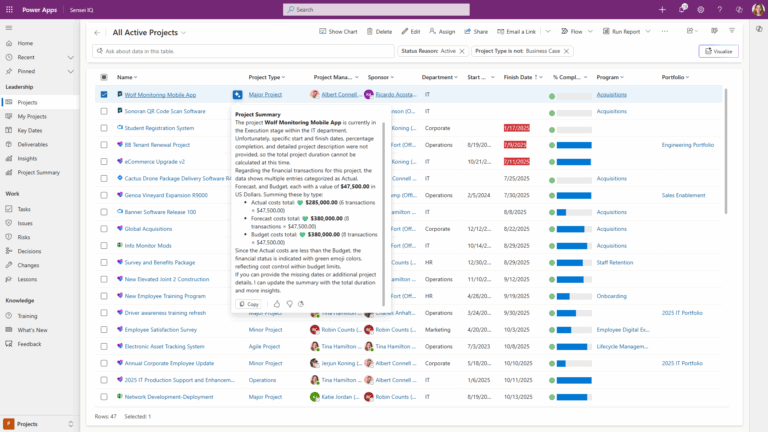The height and width of the screenshot is (432, 768).
Task: Click Delete in the toolbar
Action: 380,31
